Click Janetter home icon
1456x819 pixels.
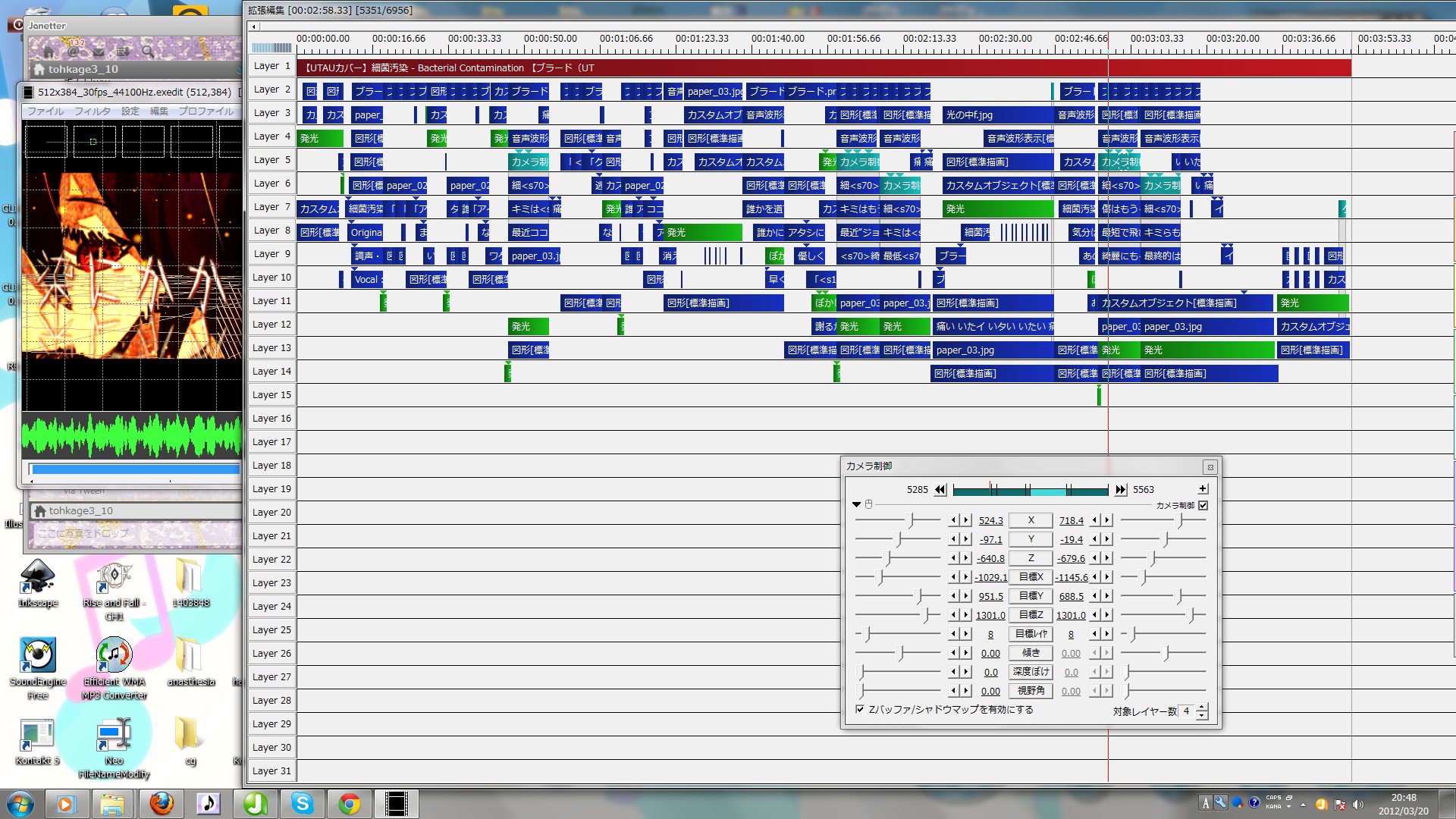(x=49, y=52)
